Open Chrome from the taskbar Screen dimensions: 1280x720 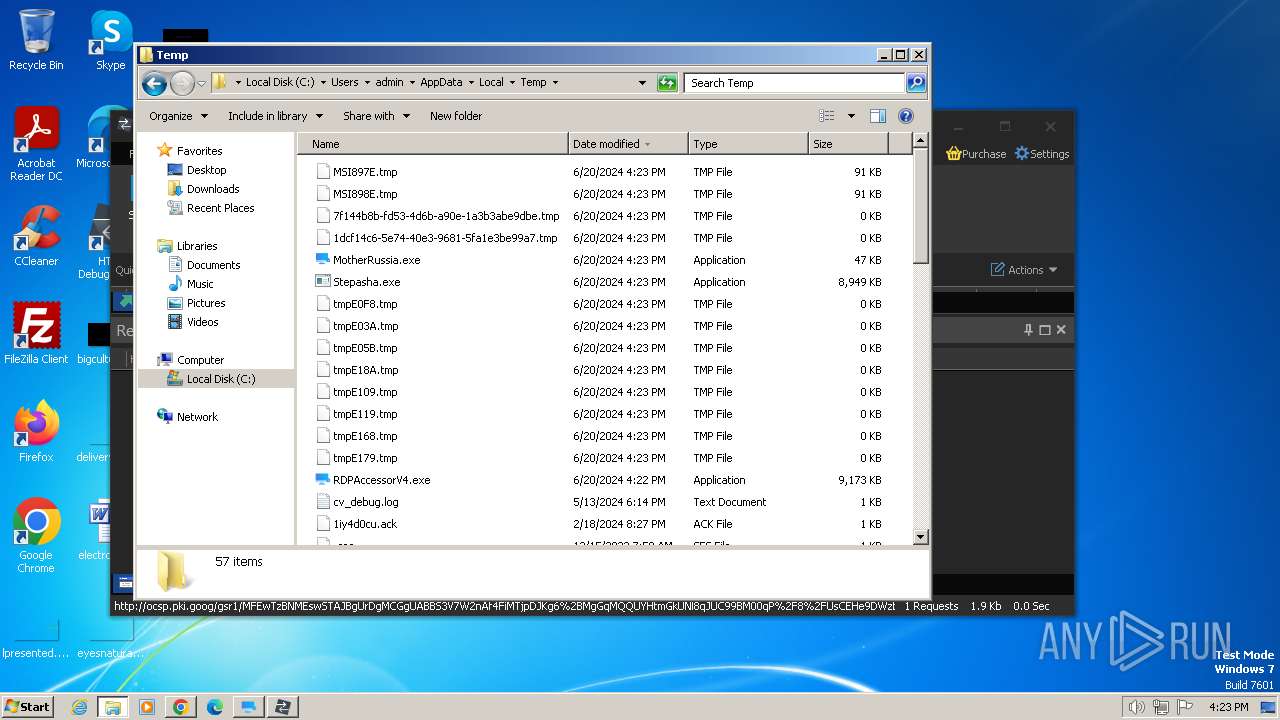tap(180, 707)
